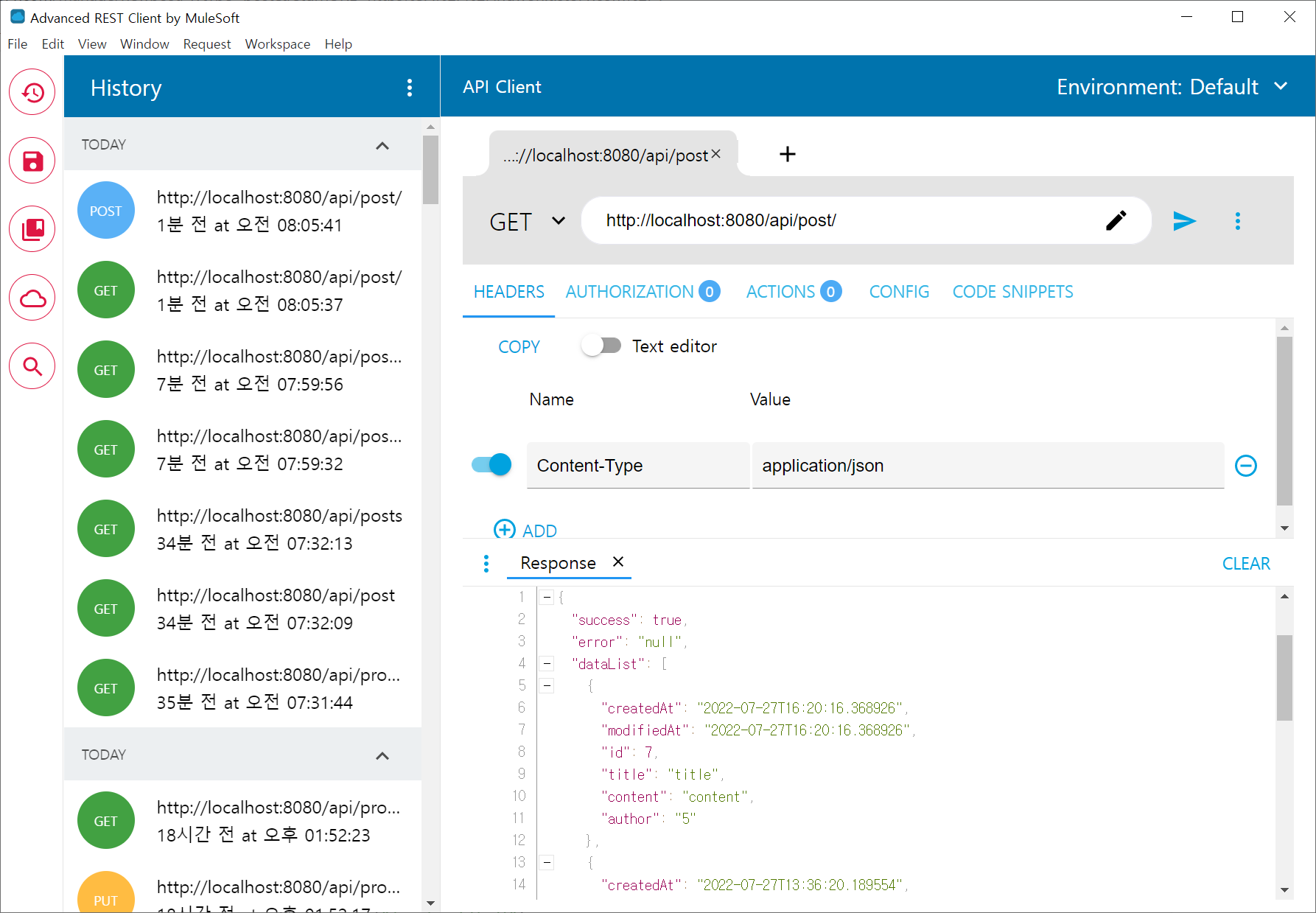The height and width of the screenshot is (913, 1316).
Task: Click the history list scroll-down arrow
Action: [431, 903]
